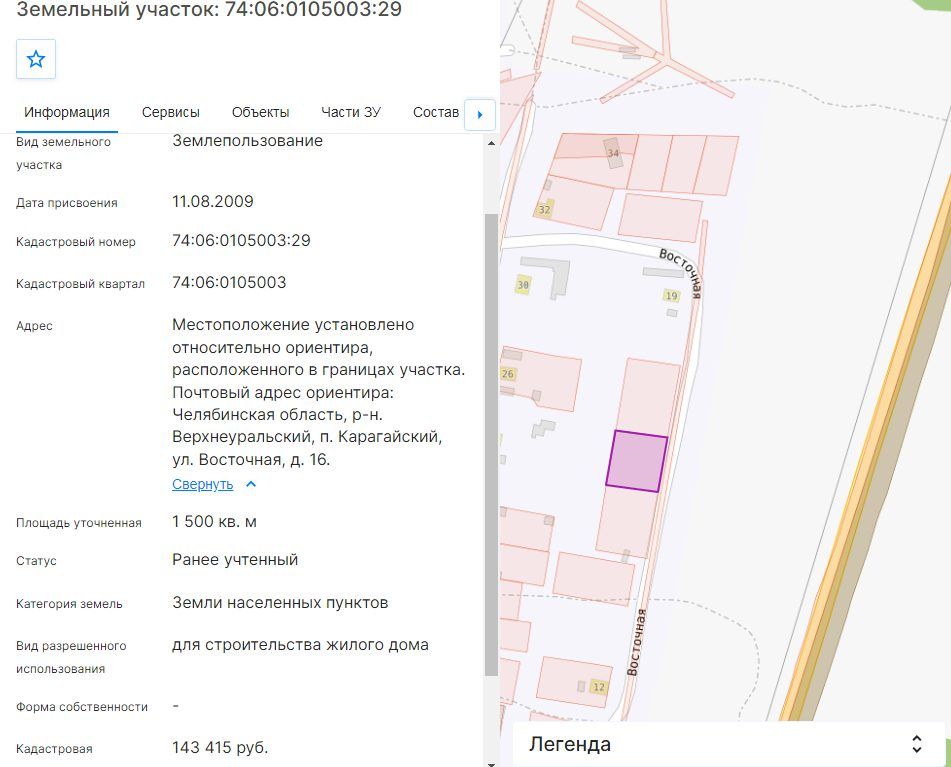
Task: Click value для строительства жилого дома
Action: point(301,645)
